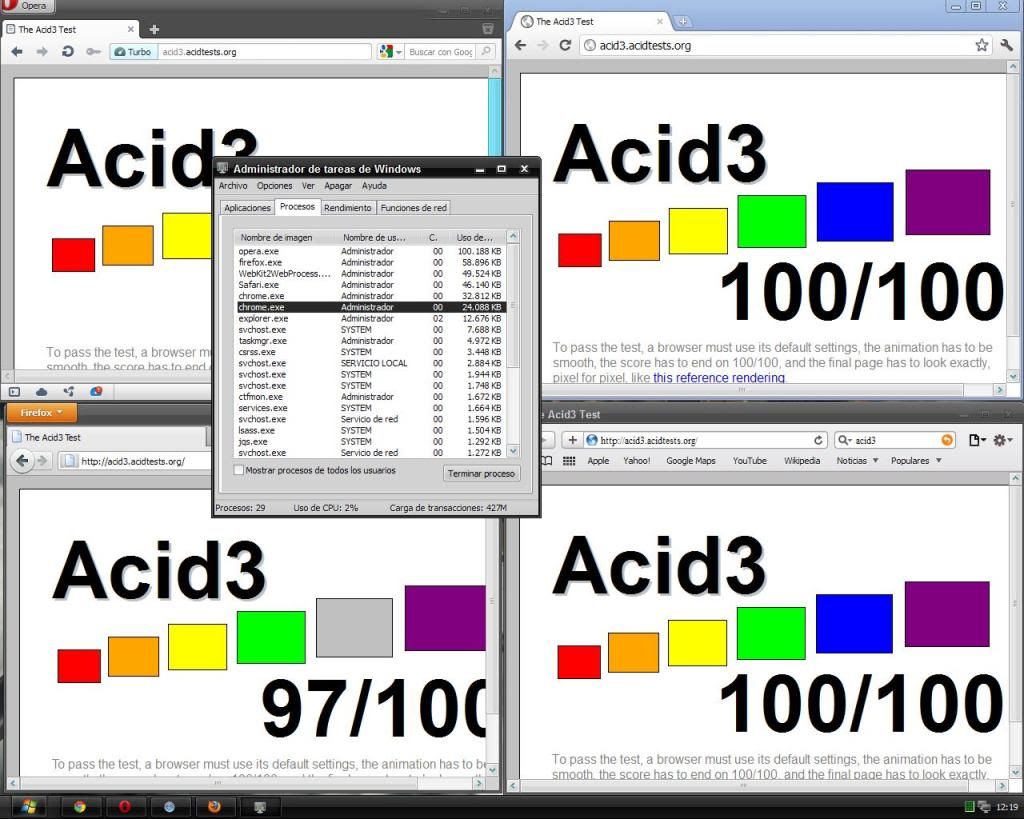Click the Terminar proceso button

[x=481, y=474]
